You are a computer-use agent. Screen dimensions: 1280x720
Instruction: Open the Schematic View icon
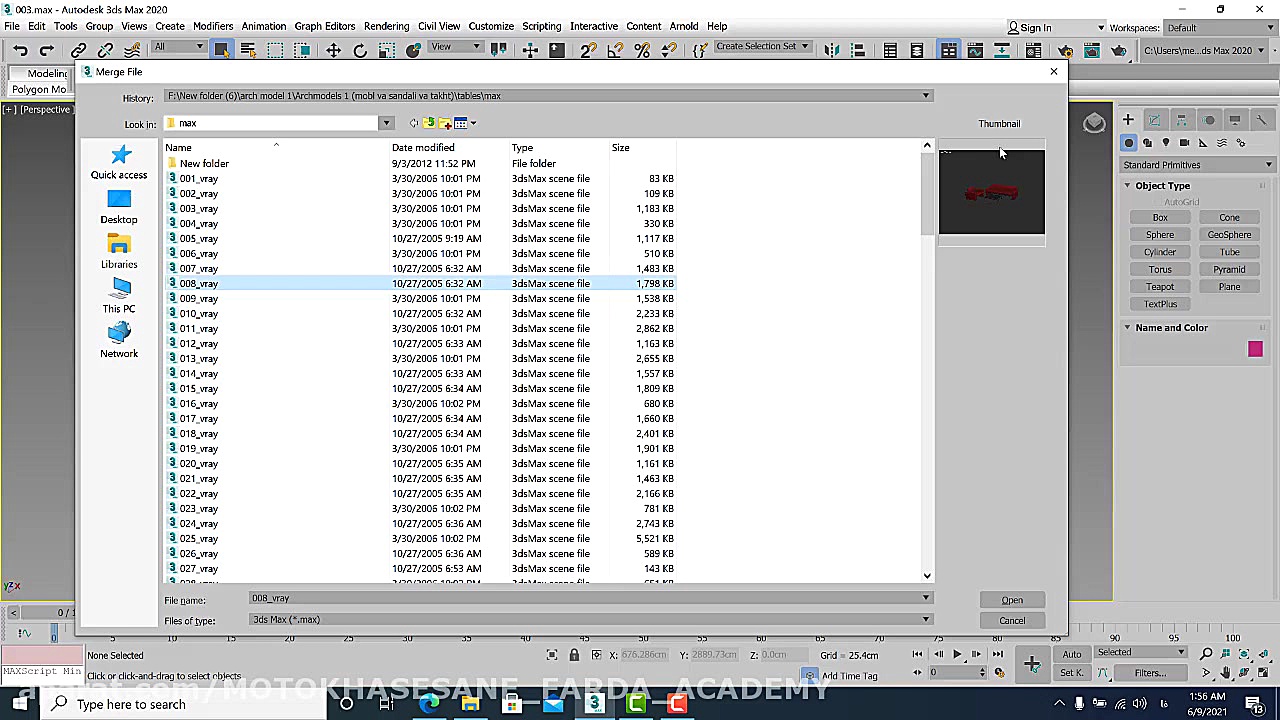(x=1001, y=50)
